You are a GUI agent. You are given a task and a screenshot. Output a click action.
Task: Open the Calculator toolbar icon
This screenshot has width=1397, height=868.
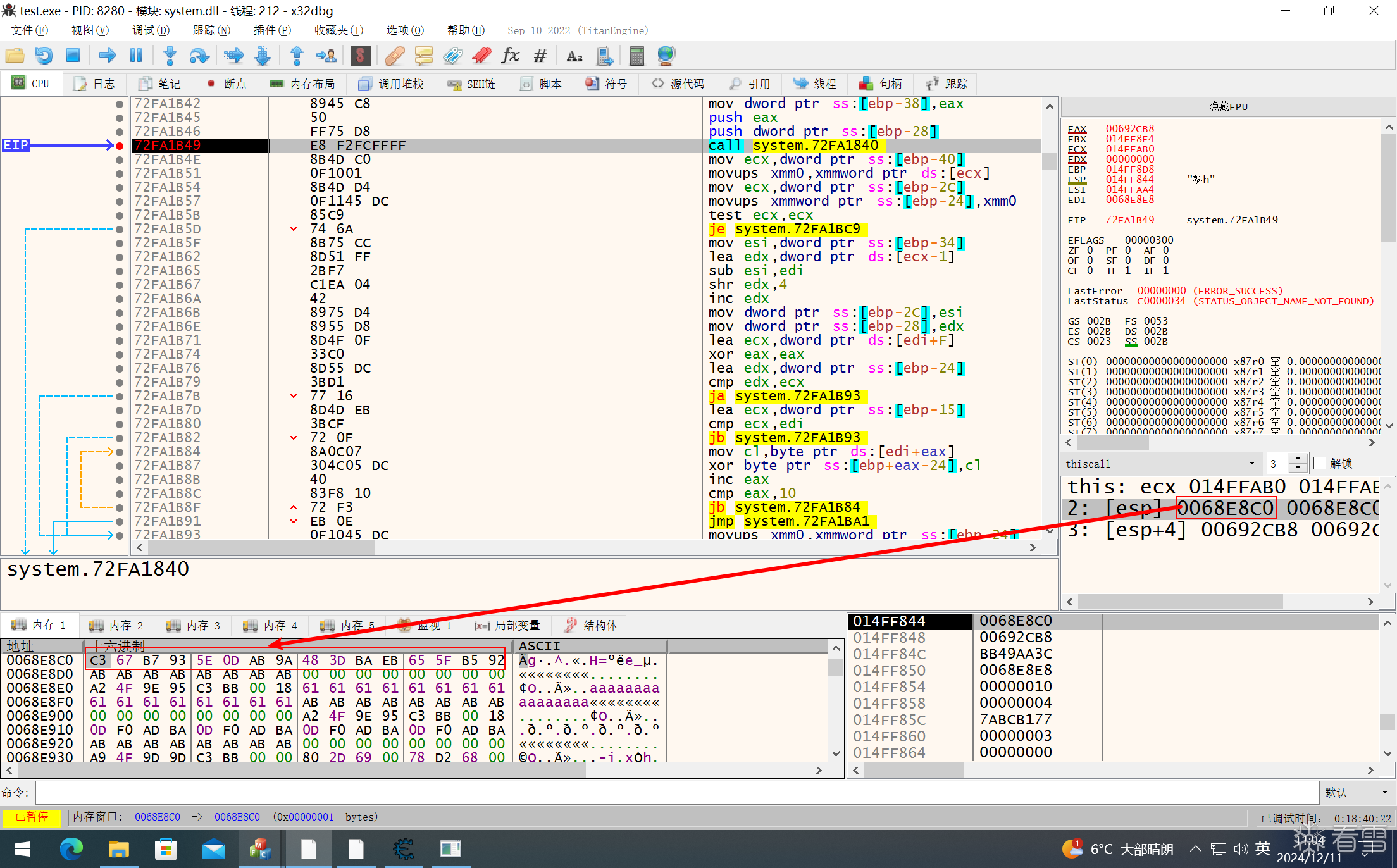(x=636, y=56)
